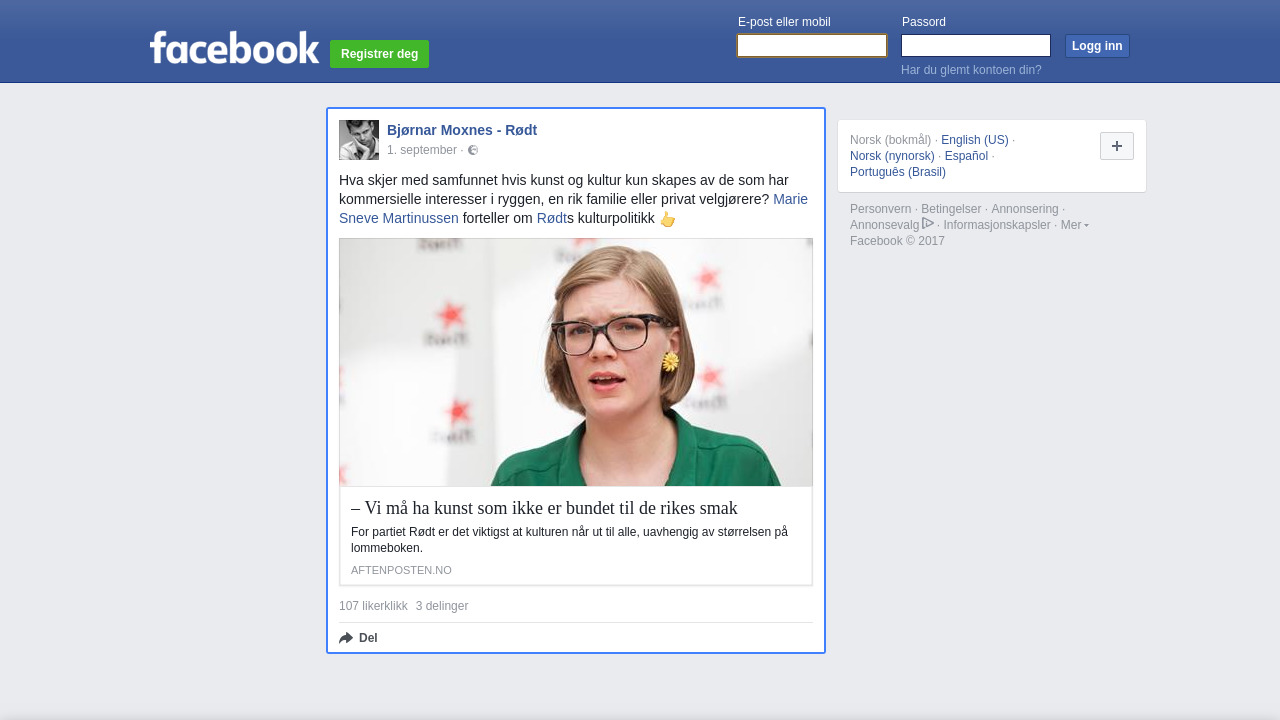Click the share arrow icon
The height and width of the screenshot is (720, 1280).
[346, 638]
